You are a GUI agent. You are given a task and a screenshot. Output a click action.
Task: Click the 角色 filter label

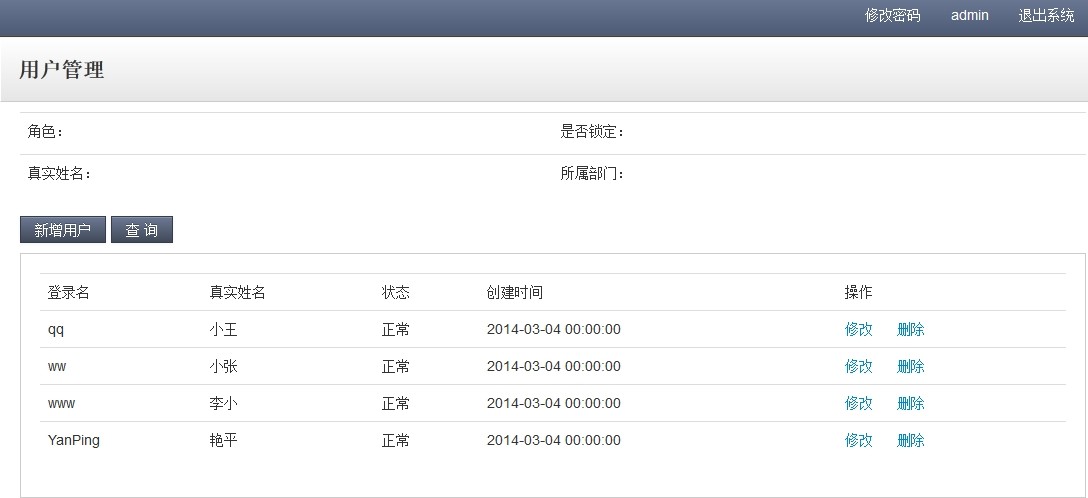tap(44, 132)
